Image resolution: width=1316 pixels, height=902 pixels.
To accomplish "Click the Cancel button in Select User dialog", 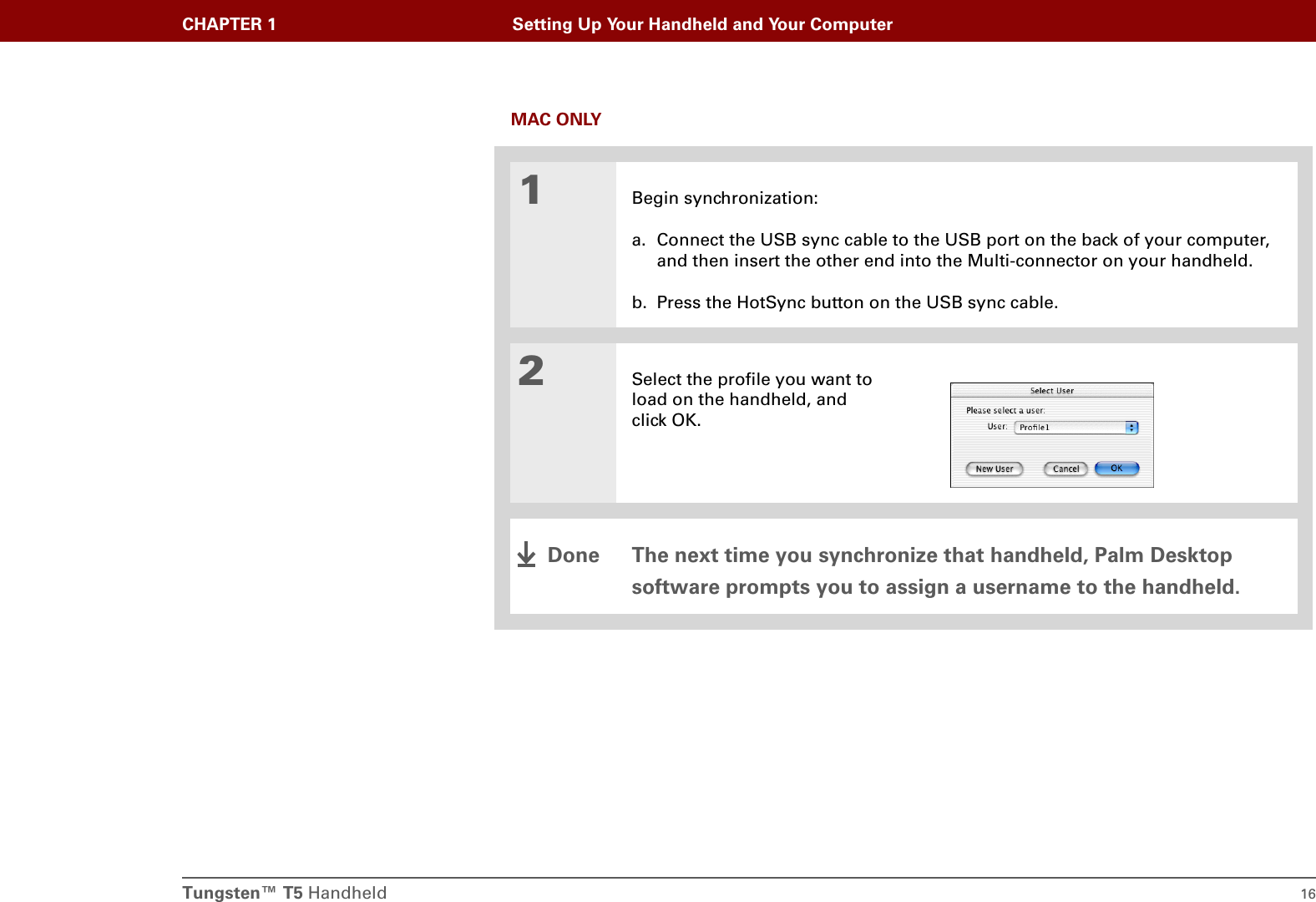I will (1065, 469).
